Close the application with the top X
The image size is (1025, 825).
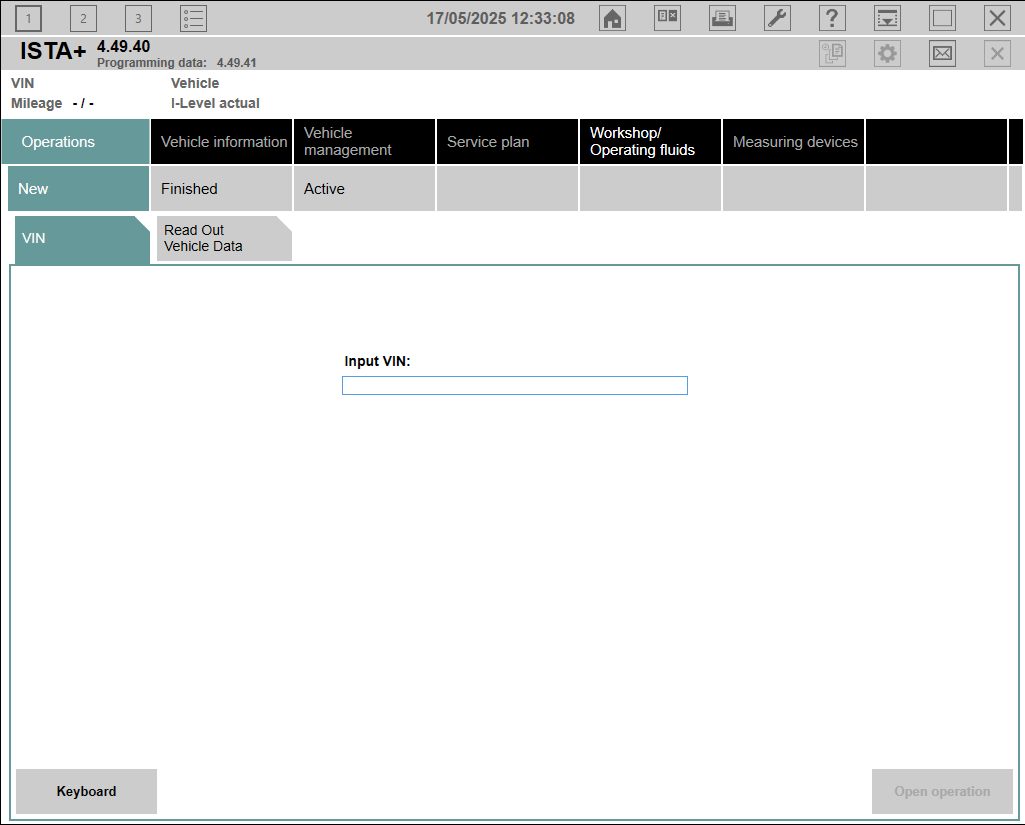997,18
